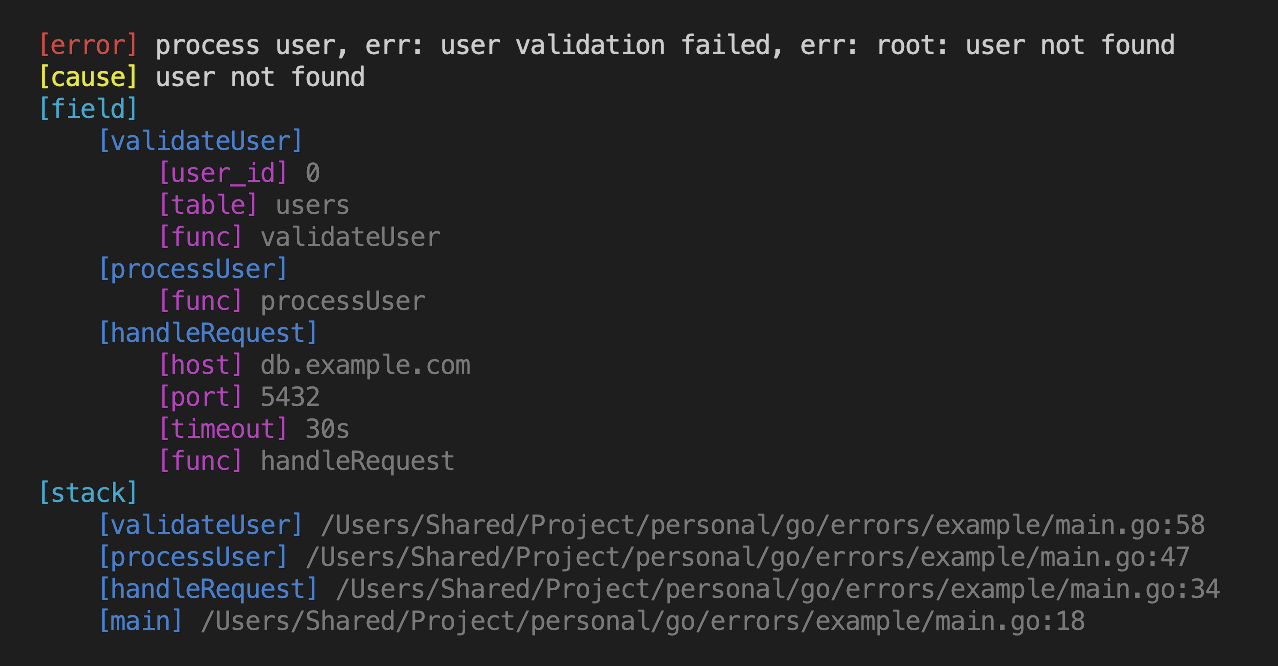Image resolution: width=1278 pixels, height=666 pixels.
Task: Click the 30s timeout value
Action: coord(327,429)
